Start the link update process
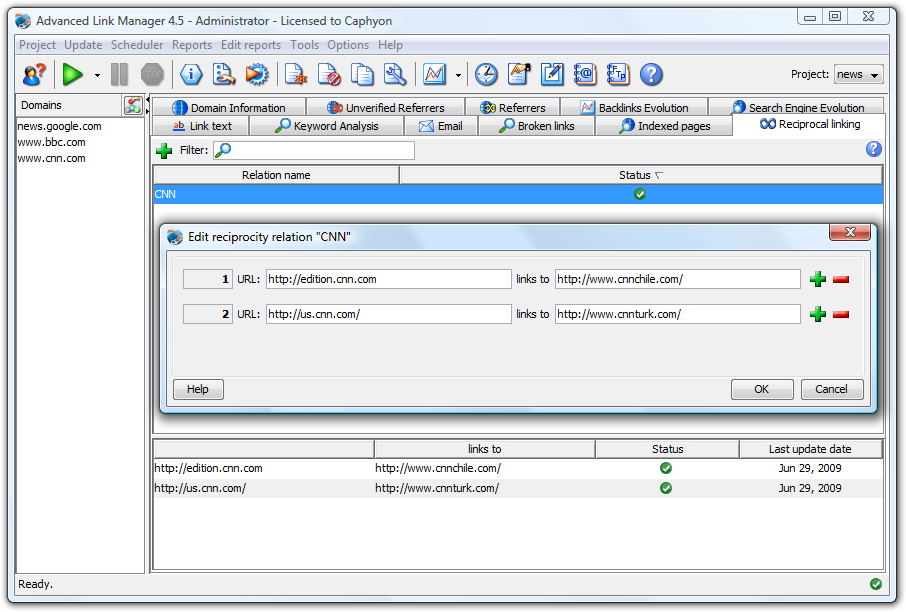Viewport: 906px width, 612px height. click(72, 74)
